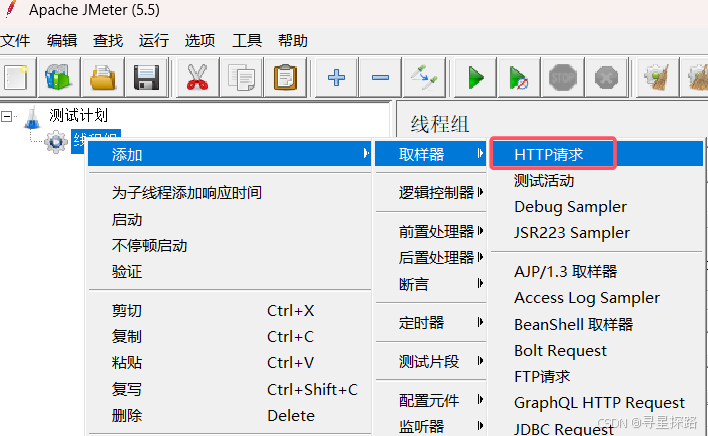This screenshot has height=436, width=708.
Task: Select 为子线程添加响应时间
Action: 229,193
